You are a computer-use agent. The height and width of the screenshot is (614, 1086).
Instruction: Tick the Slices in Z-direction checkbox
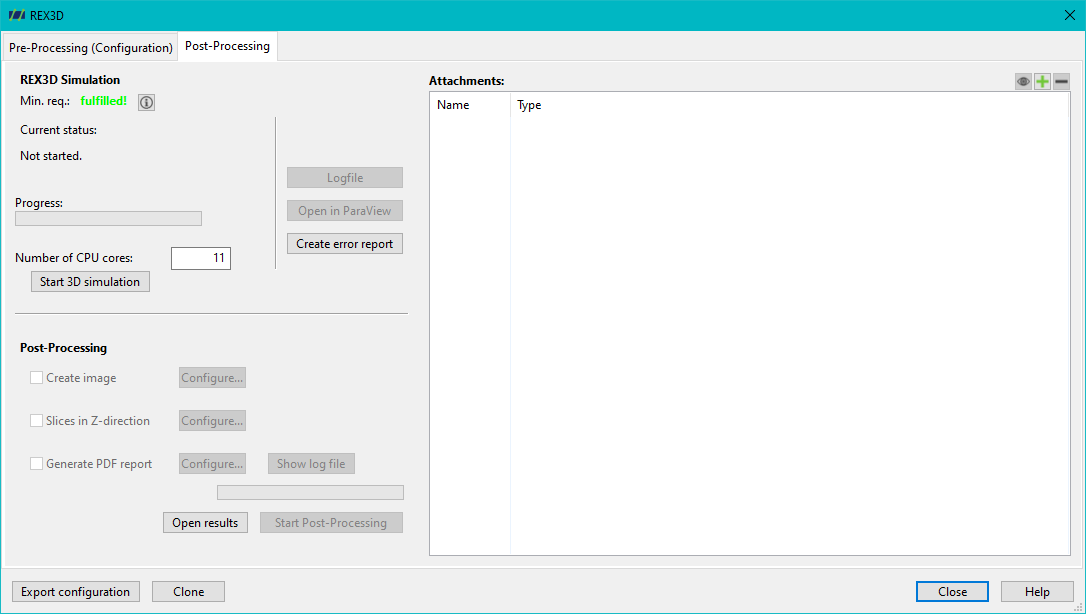pyautogui.click(x=37, y=421)
